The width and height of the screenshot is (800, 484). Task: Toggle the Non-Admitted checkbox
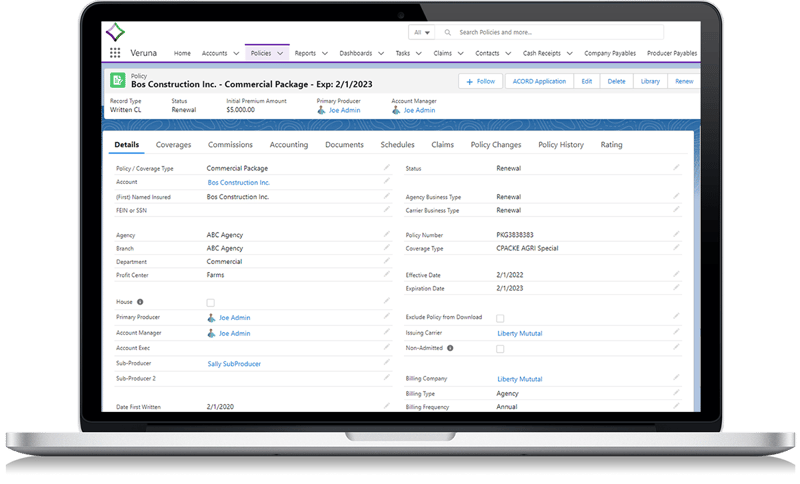coord(500,349)
